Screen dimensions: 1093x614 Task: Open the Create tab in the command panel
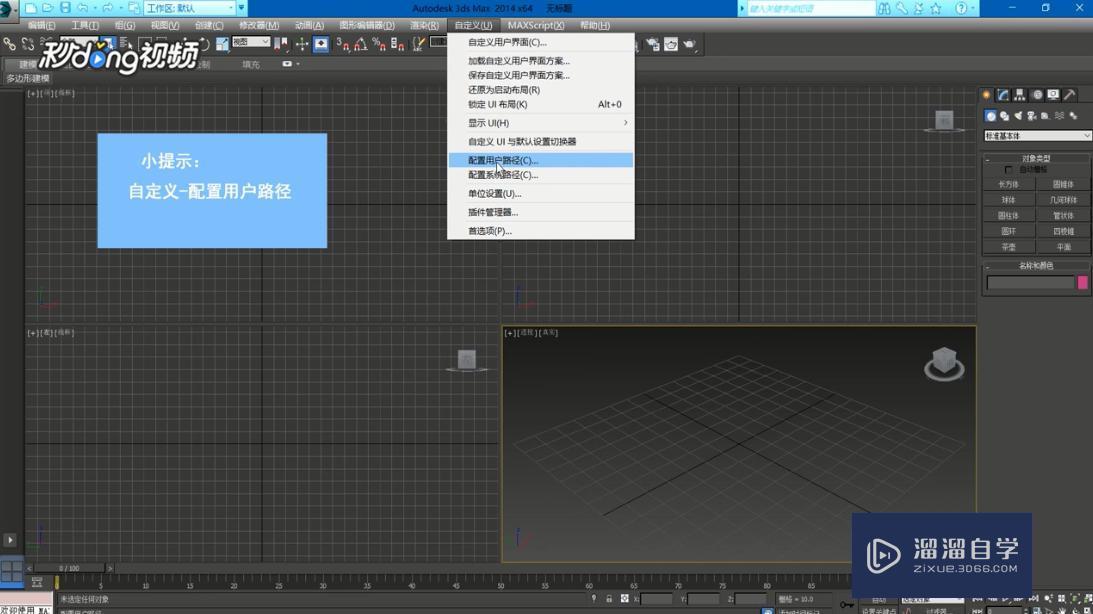click(x=985, y=93)
